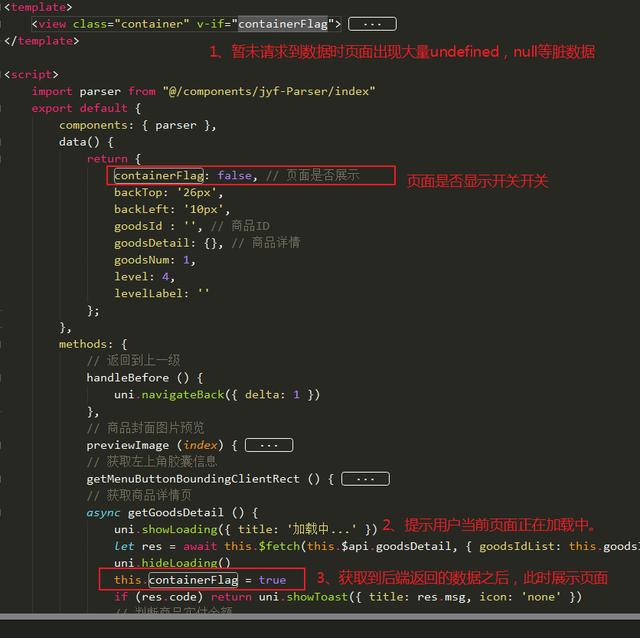Expand folded getMenuButtonBoundingClientRect method body
The height and width of the screenshot is (638, 640).
[x=365, y=479]
